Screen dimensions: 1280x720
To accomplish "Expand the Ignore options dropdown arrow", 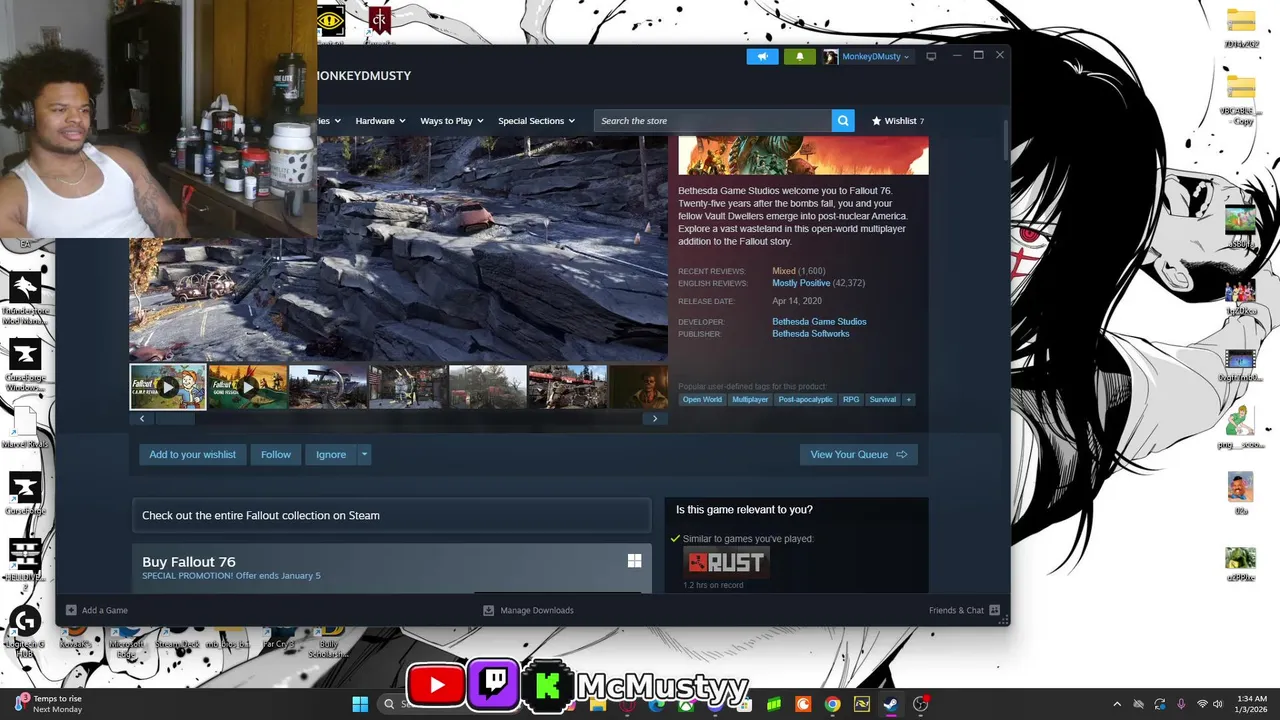I will 364,455.
